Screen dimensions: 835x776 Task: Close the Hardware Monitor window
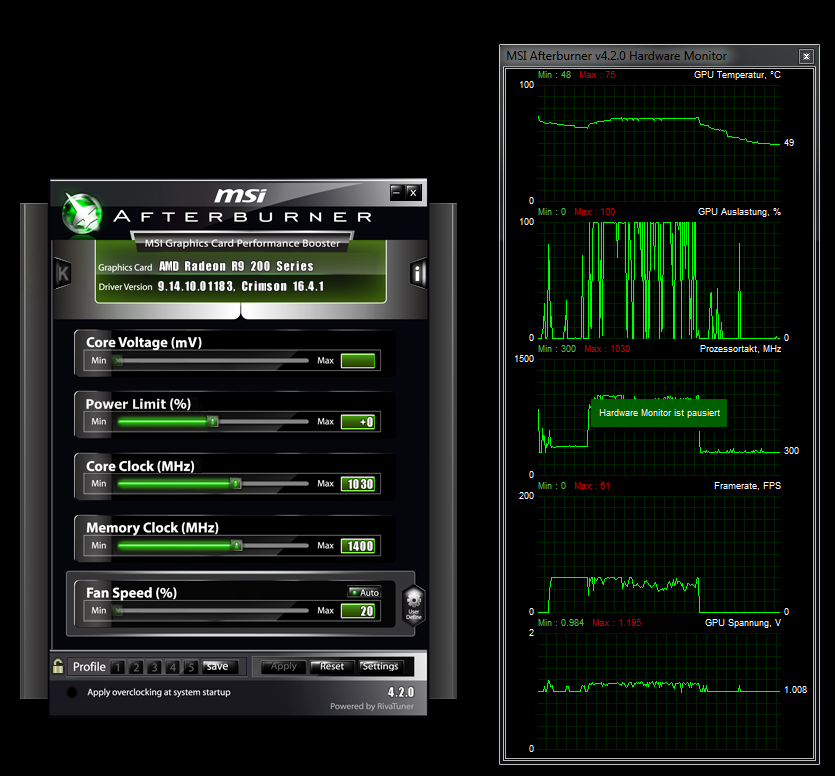806,56
